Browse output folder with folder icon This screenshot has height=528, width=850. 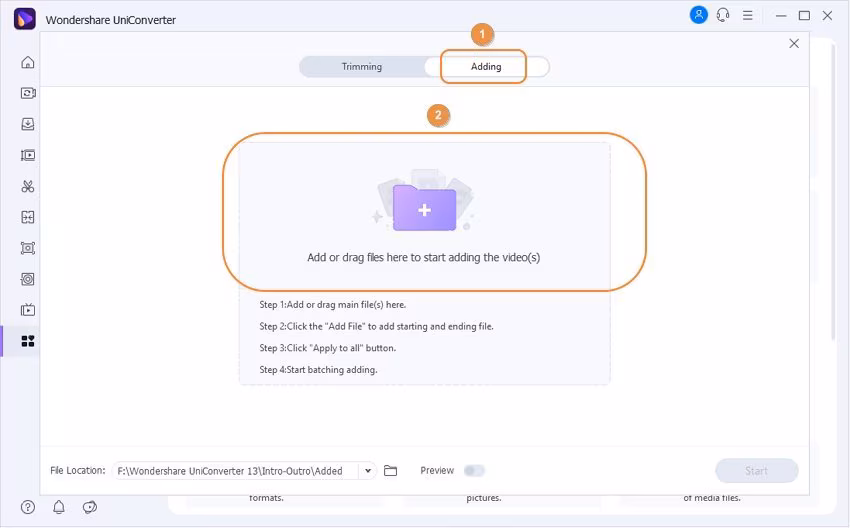pos(390,471)
